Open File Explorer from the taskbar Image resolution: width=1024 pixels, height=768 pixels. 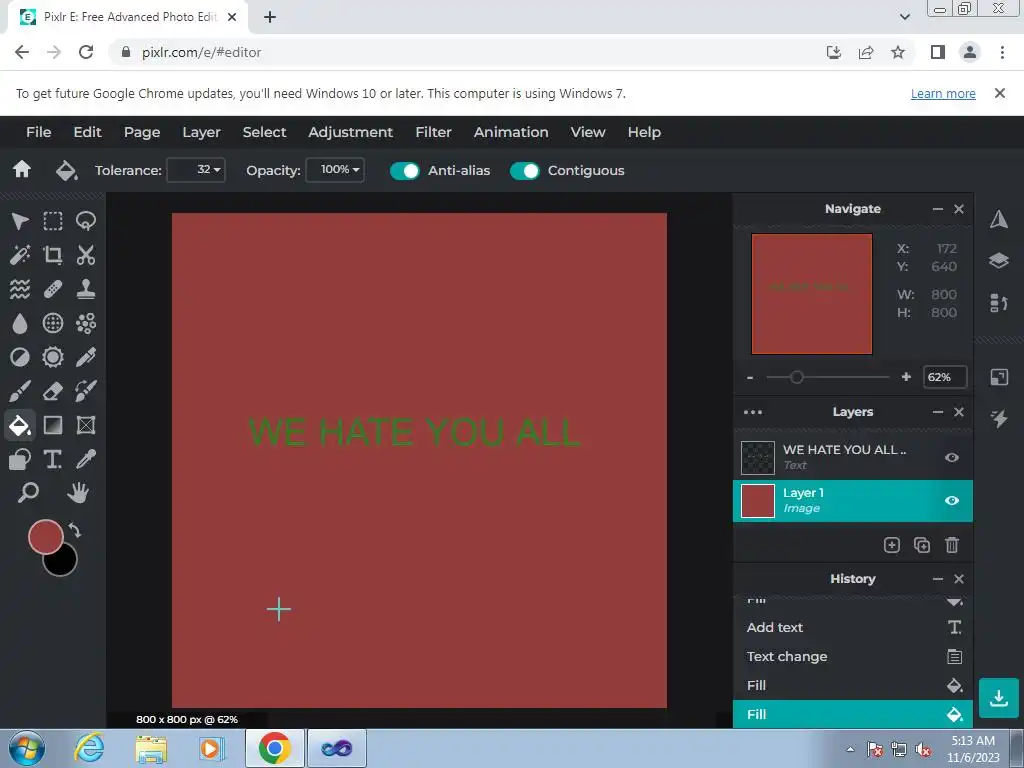point(151,748)
